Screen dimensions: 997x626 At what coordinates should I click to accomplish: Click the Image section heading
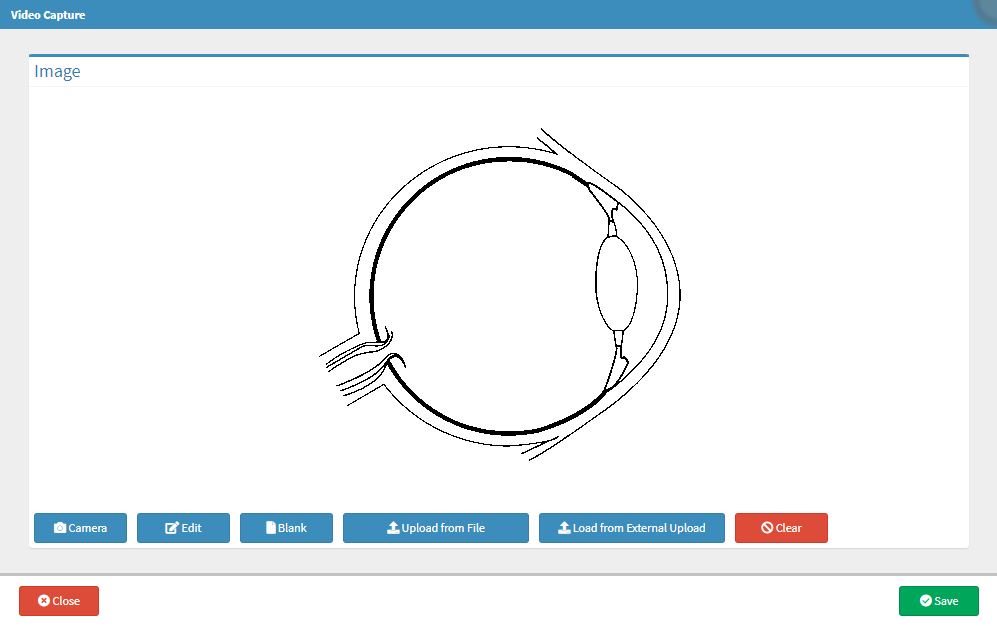(x=57, y=71)
